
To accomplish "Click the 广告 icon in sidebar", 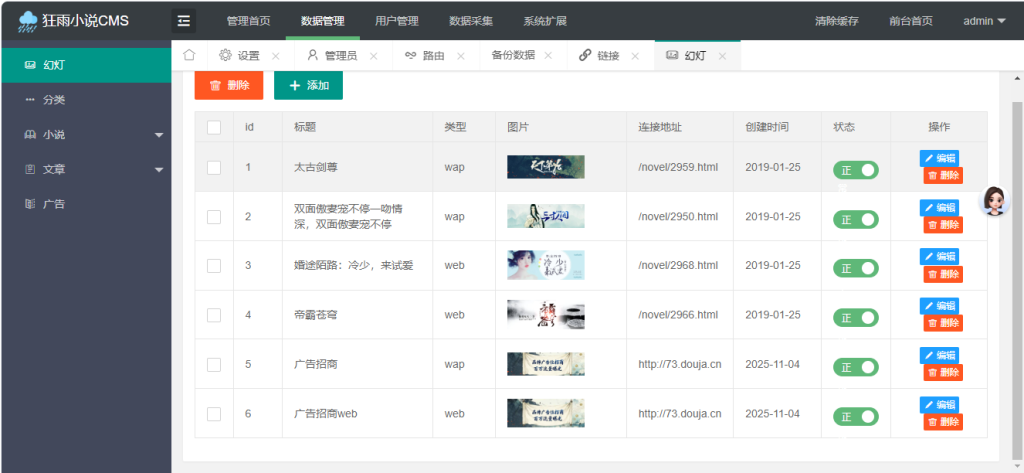I will tap(29, 204).
